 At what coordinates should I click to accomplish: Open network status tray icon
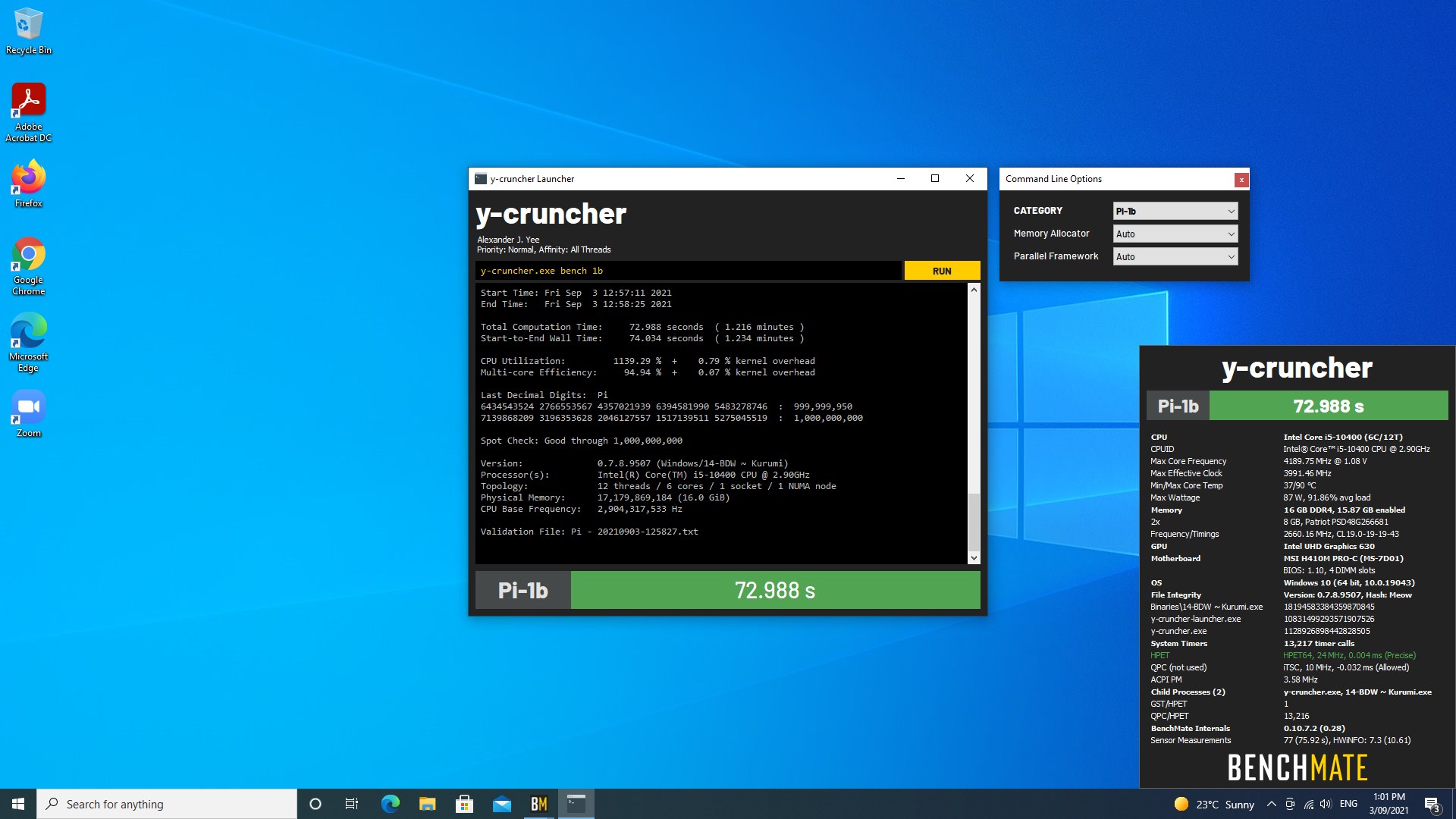(x=1308, y=804)
